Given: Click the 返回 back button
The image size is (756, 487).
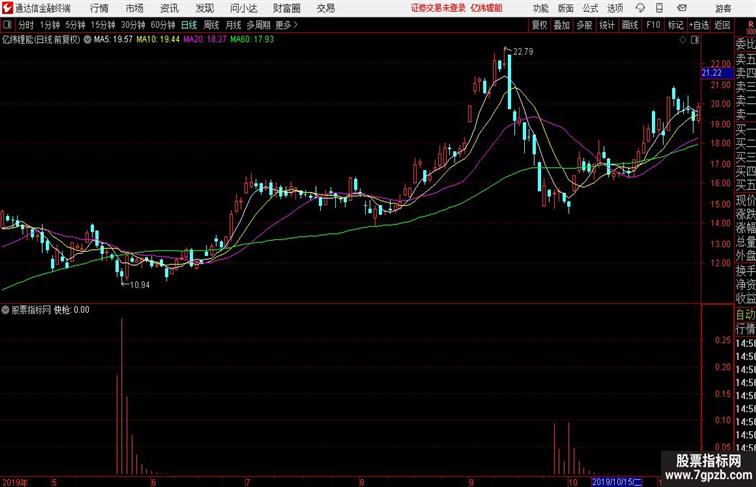Looking at the screenshot, I should 722,25.
